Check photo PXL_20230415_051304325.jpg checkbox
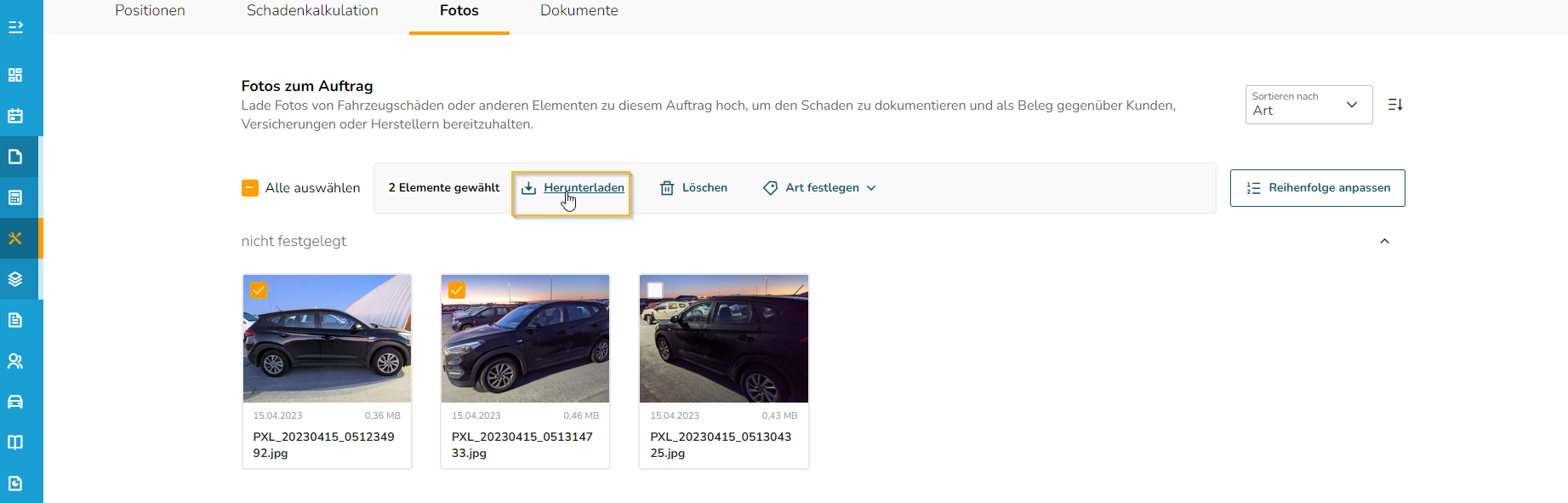Viewport: 1568px width, 503px height. click(x=655, y=290)
